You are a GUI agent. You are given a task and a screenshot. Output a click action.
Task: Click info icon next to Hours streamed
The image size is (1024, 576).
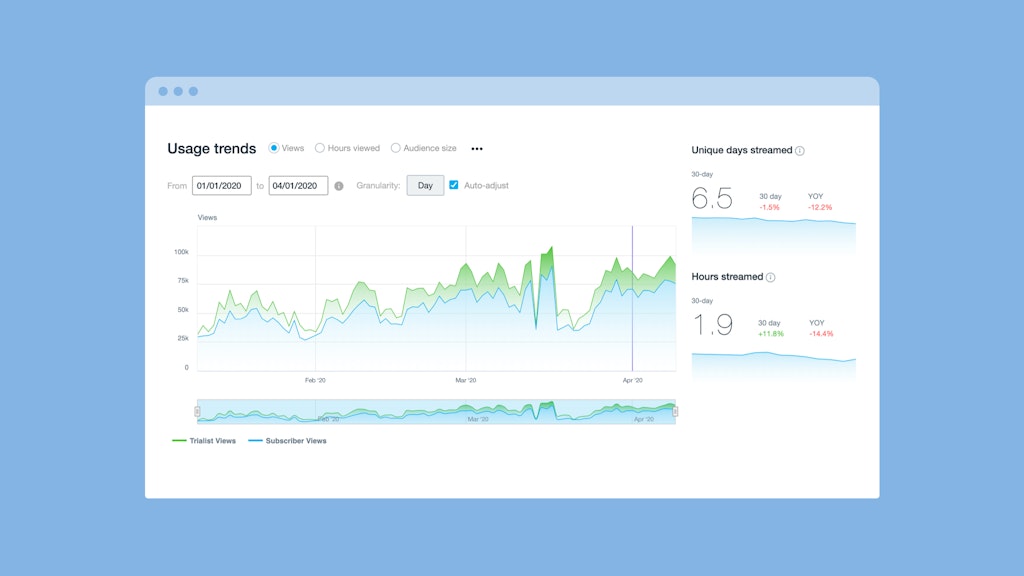coord(771,277)
